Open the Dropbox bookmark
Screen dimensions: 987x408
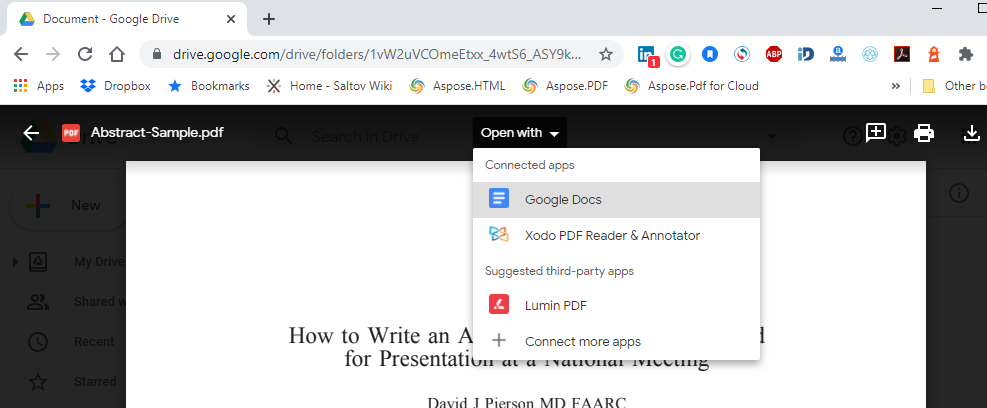(x=116, y=86)
